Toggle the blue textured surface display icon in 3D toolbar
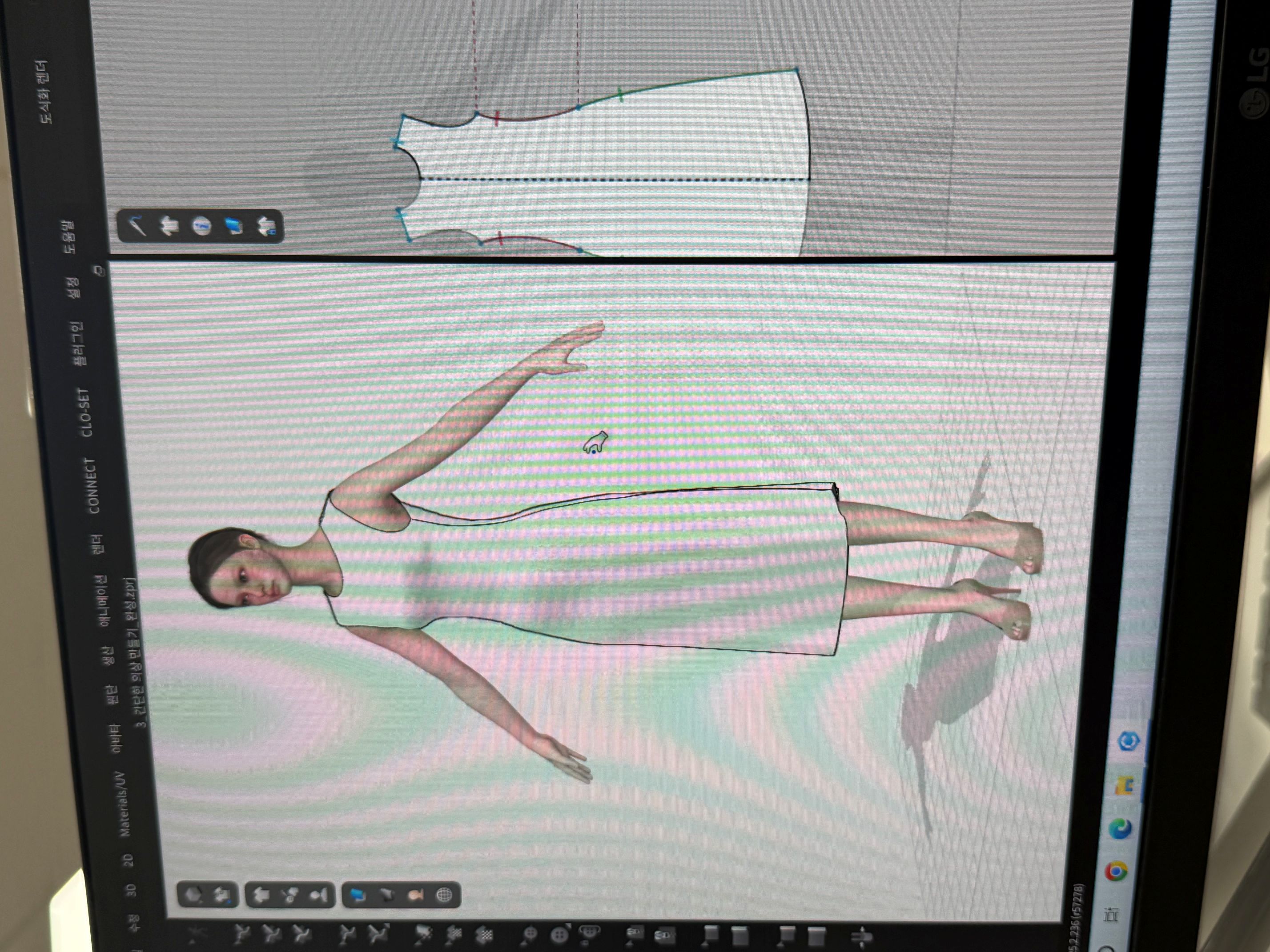Image resolution: width=1270 pixels, height=952 pixels. tap(359, 895)
